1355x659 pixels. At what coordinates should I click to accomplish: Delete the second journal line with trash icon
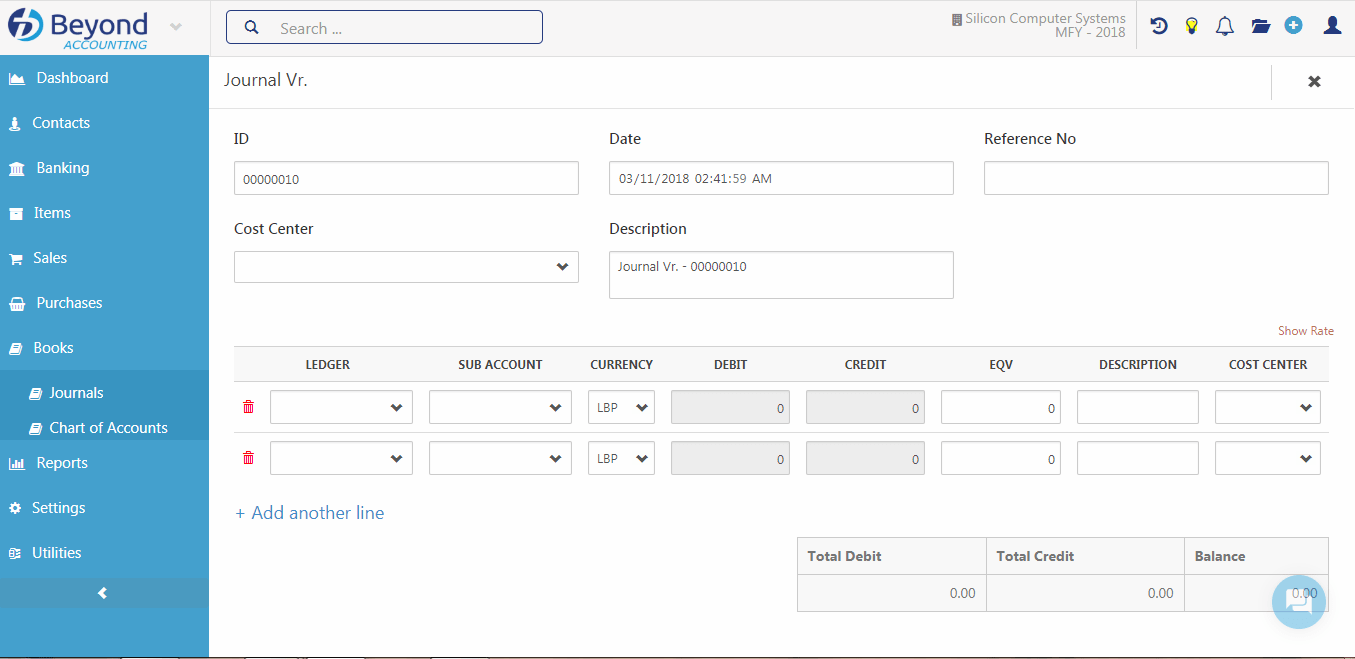249,458
